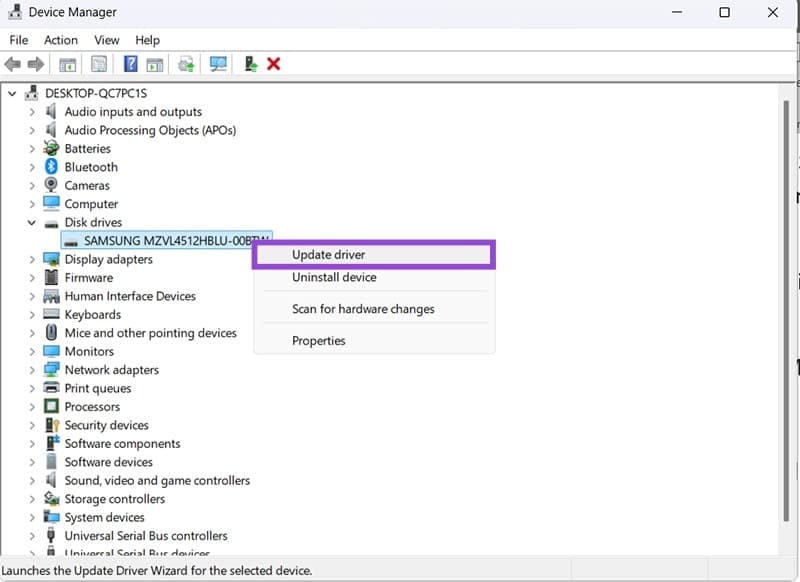Open the View menu
Image resolution: width=800 pixels, height=582 pixels.
106,40
